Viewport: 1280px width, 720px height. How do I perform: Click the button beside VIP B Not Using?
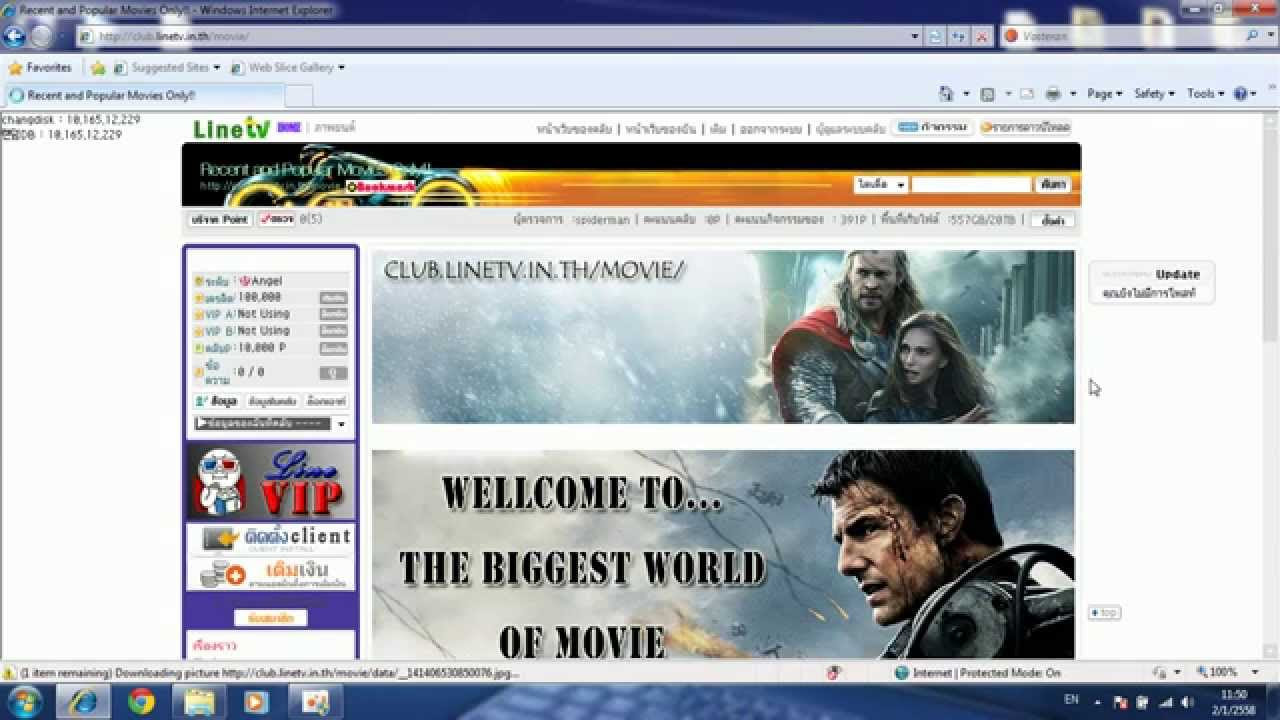[333, 331]
